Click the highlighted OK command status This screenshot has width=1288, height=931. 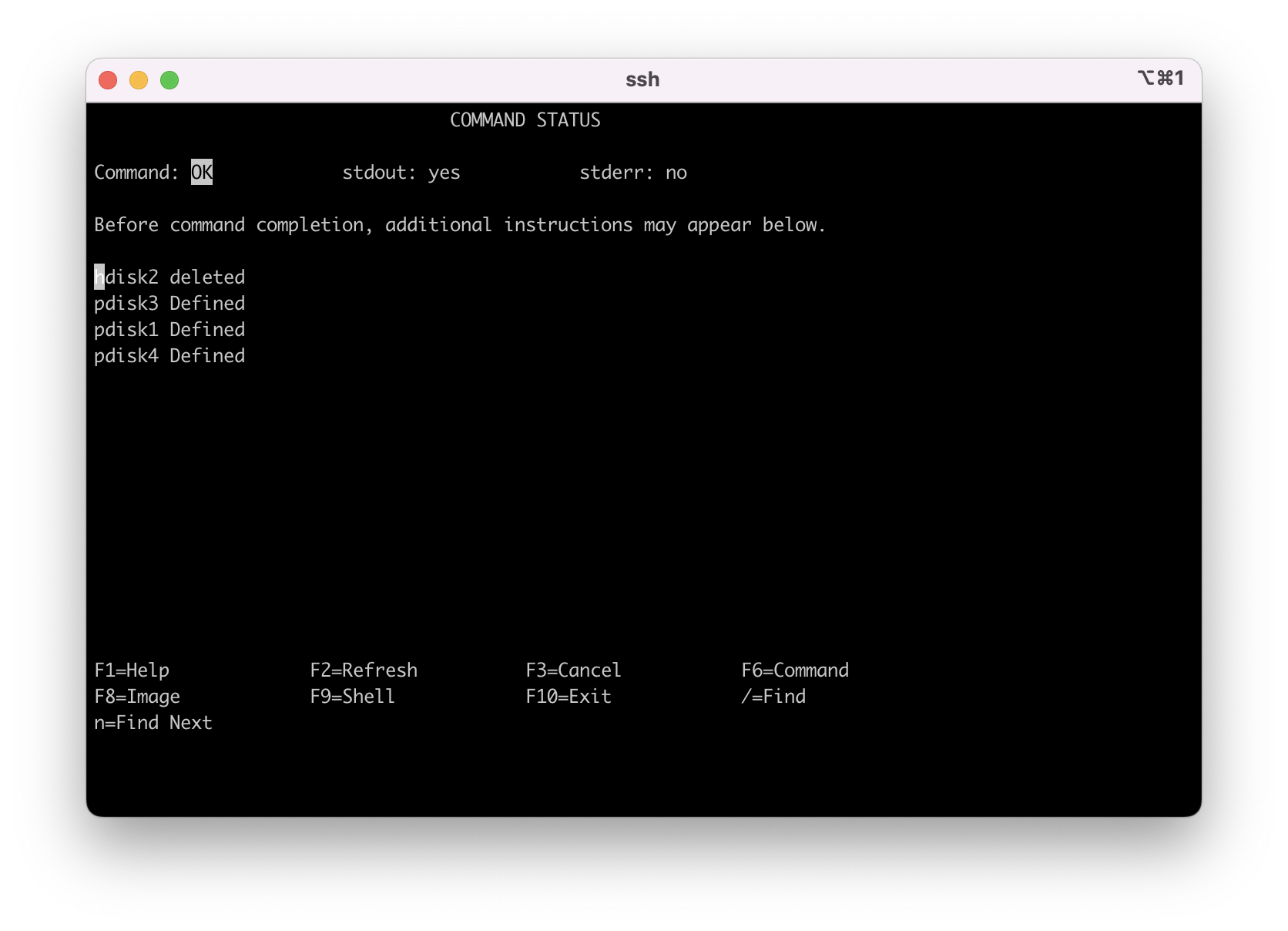(202, 172)
